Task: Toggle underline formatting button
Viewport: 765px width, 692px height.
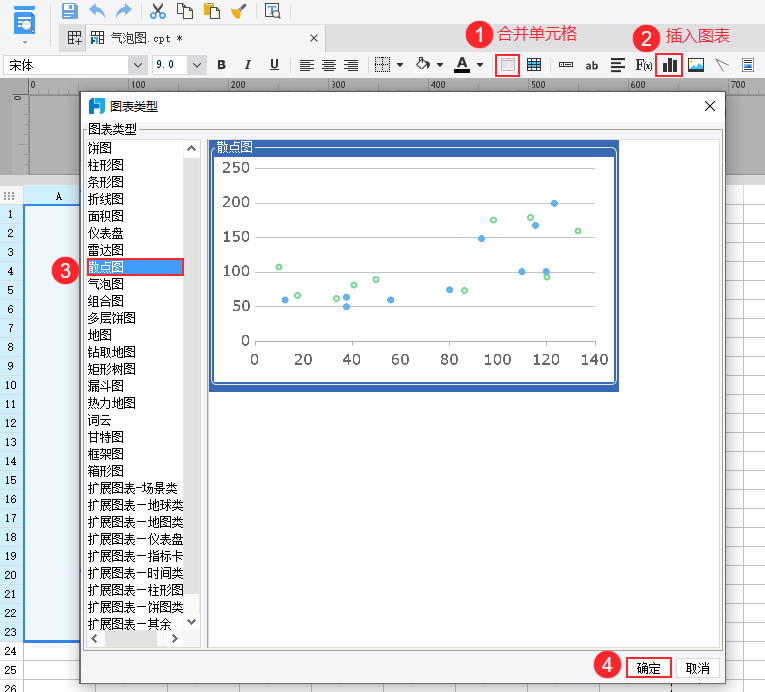Action: tap(274, 65)
